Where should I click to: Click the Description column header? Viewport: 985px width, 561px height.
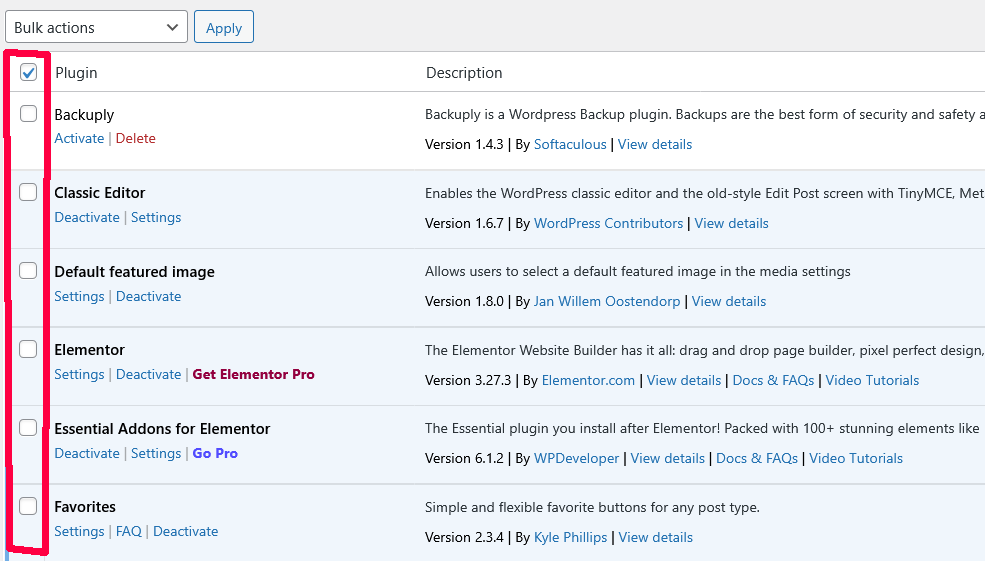[464, 73]
